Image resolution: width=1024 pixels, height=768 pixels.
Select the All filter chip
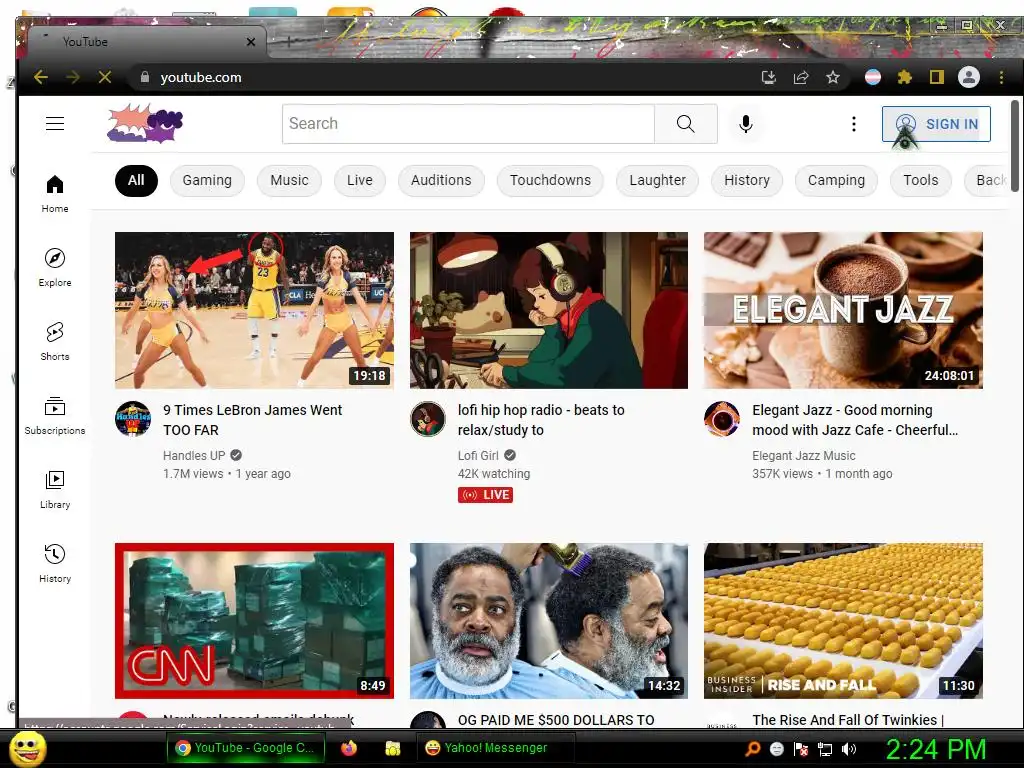(136, 180)
